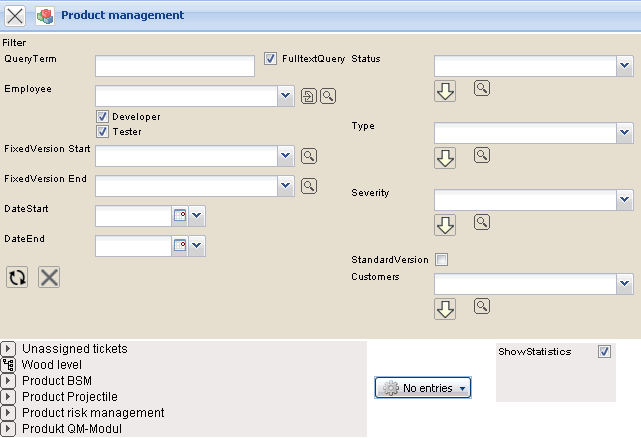The height and width of the screenshot is (438, 641).
Task: Click the down-arrow add icon under Status
Action: (445, 91)
